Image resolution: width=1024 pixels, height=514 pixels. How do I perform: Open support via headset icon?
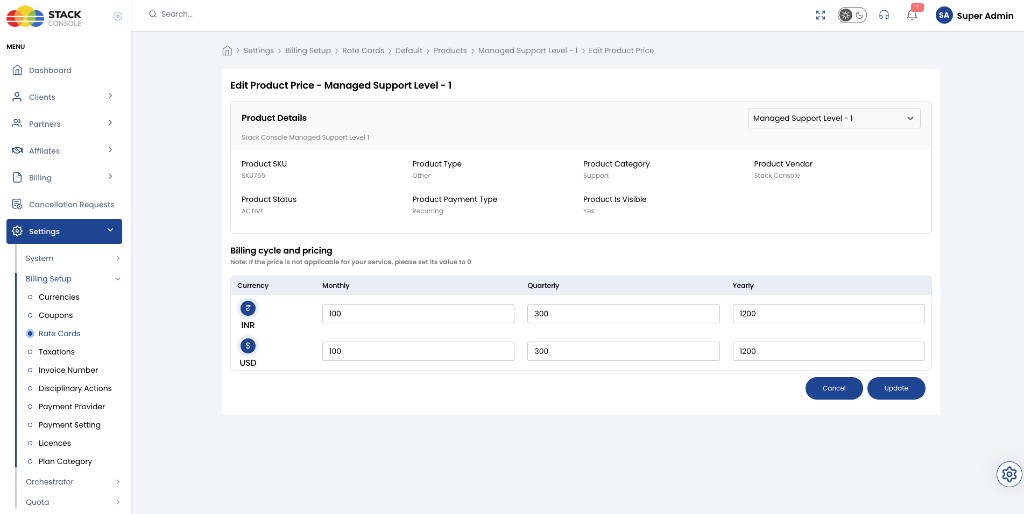point(884,15)
